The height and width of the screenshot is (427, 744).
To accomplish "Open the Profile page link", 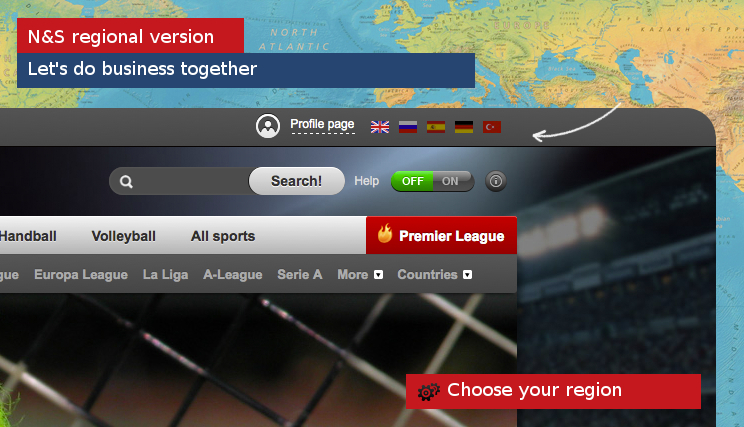I will tap(322, 124).
